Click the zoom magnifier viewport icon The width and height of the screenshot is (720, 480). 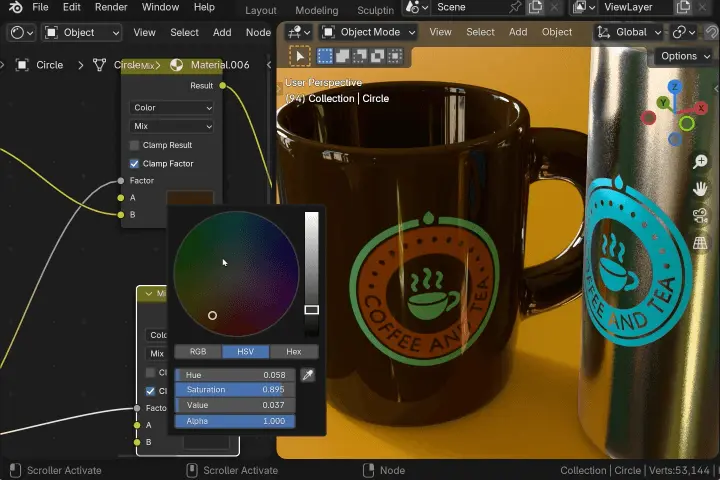tap(700, 161)
